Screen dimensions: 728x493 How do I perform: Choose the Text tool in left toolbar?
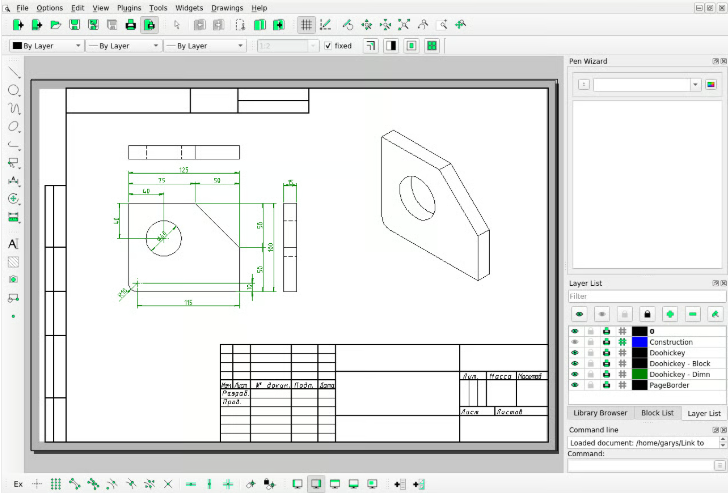[x=14, y=244]
